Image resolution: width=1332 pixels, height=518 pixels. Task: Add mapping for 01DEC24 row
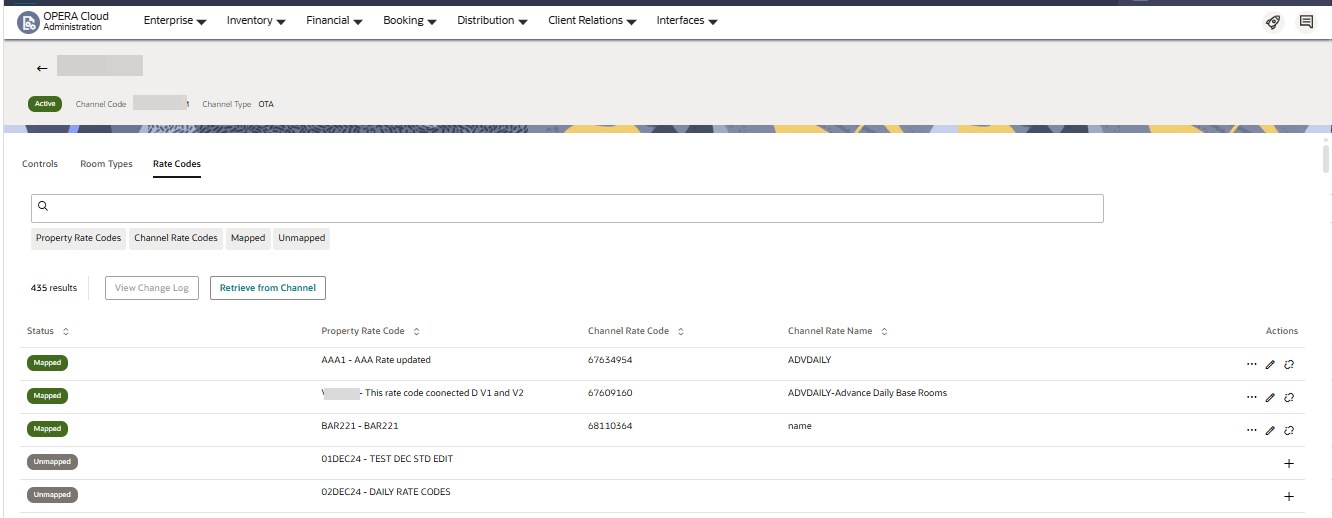pyautogui.click(x=1289, y=464)
